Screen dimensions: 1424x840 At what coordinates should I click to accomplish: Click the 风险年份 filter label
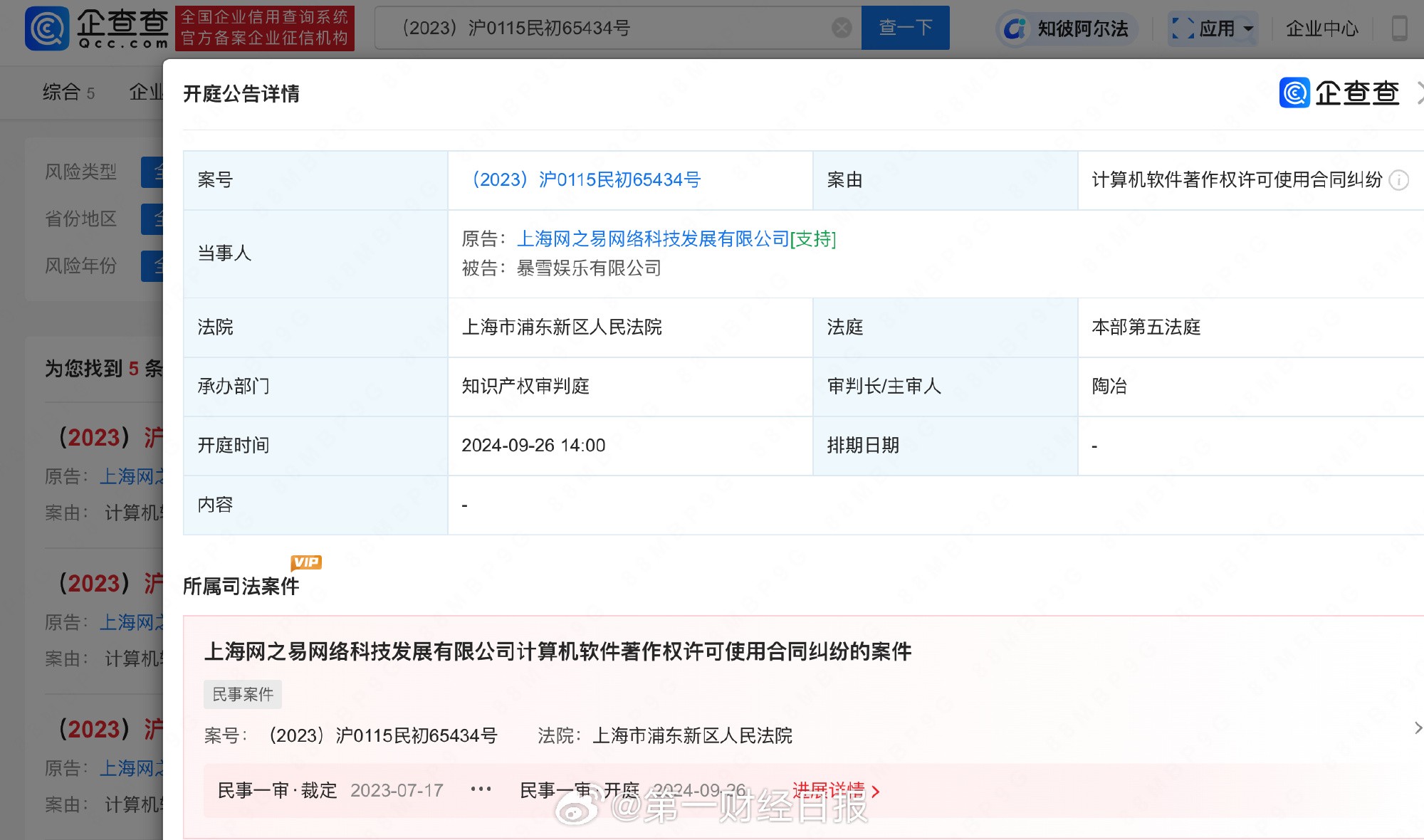pyautogui.click(x=80, y=266)
